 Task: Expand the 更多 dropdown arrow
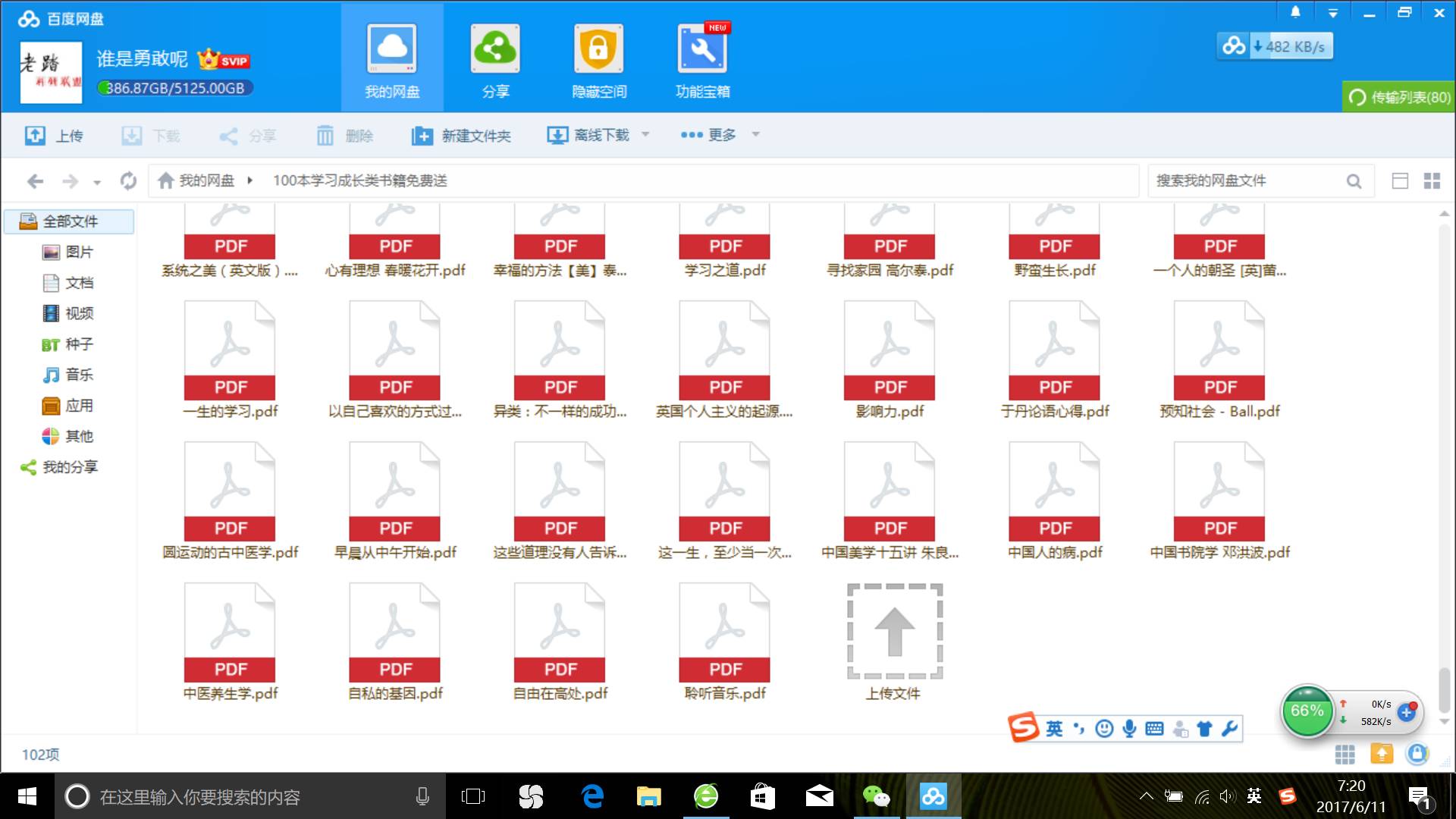[755, 134]
